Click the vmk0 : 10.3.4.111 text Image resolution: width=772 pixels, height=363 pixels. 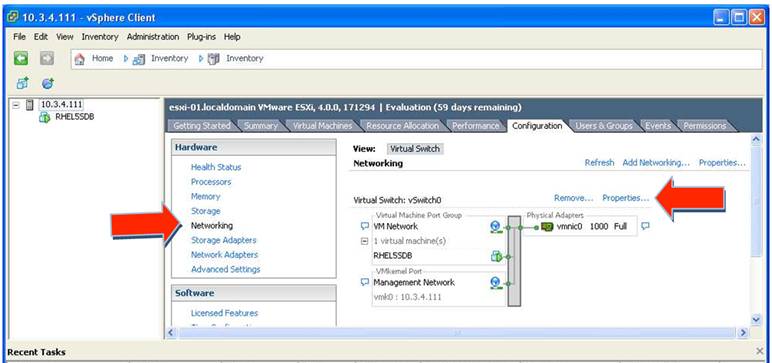pos(407,297)
